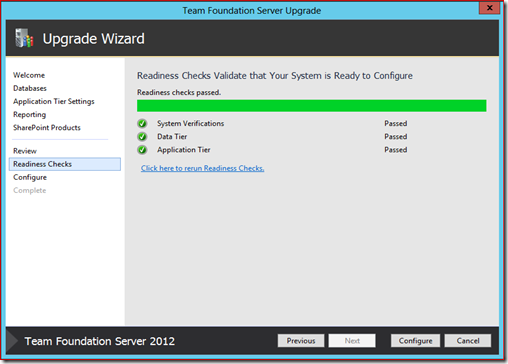Click the Readiness Checks Validate heading
This screenshot has width=508, height=364.
coord(275,76)
